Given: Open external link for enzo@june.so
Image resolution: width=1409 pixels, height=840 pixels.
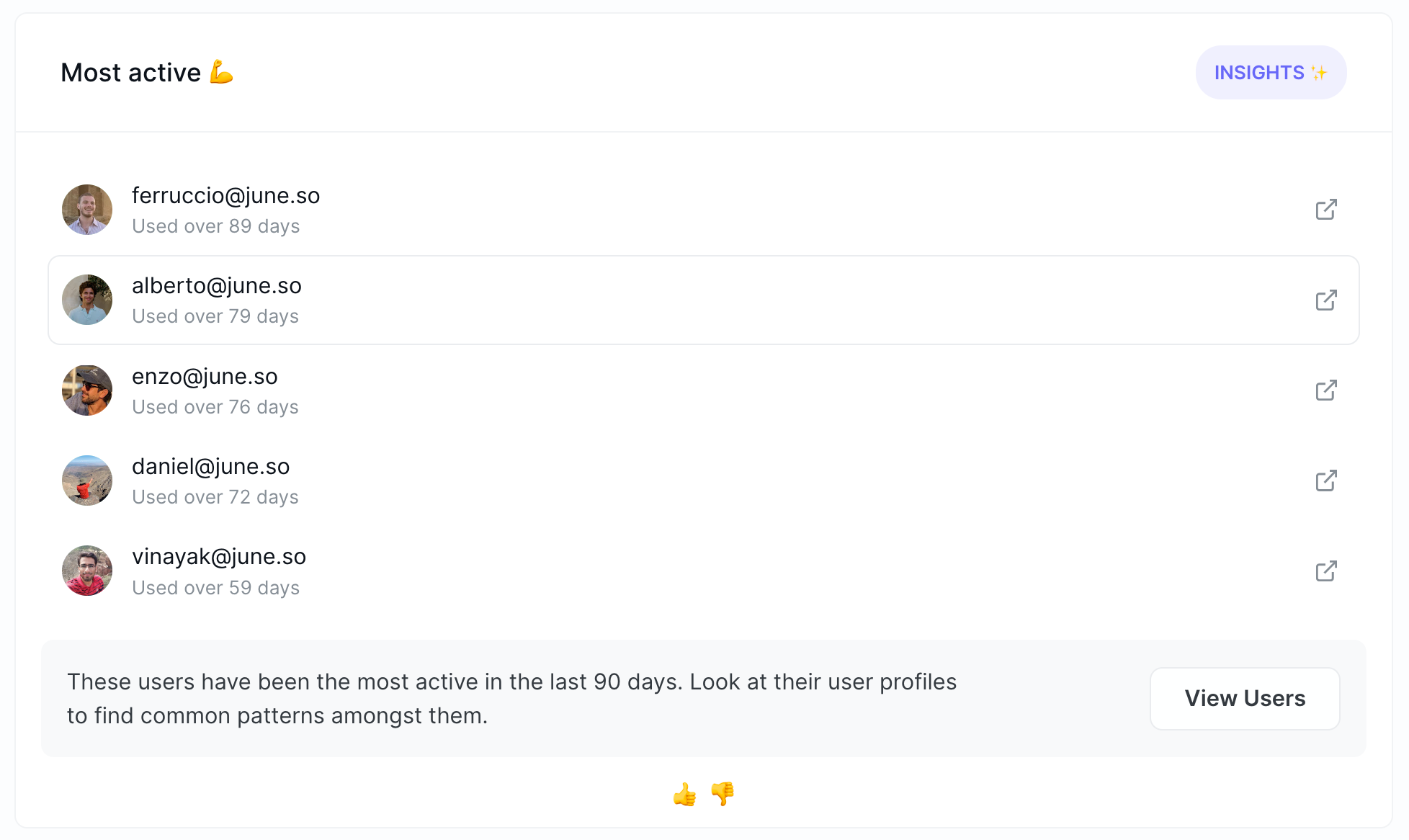Looking at the screenshot, I should click(x=1325, y=390).
